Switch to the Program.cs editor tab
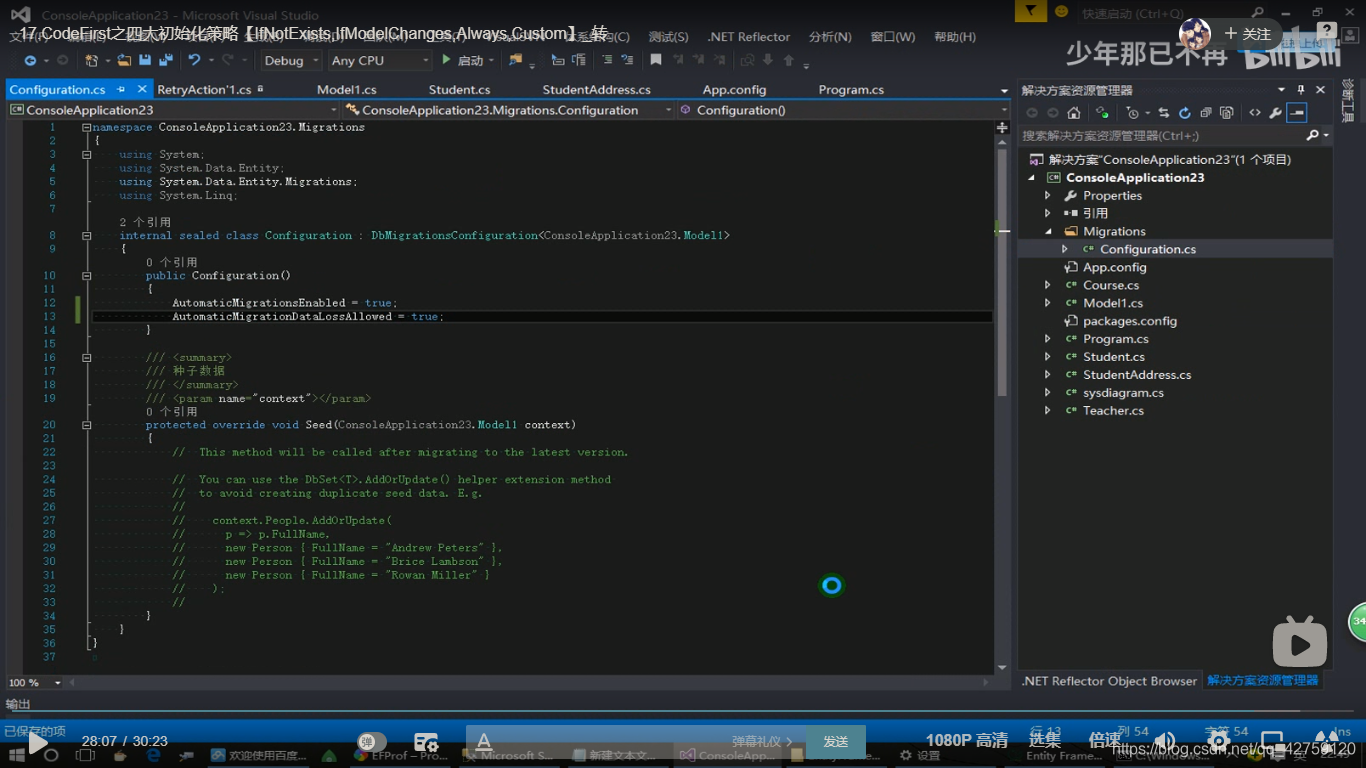This screenshot has width=1366, height=768. [x=851, y=90]
